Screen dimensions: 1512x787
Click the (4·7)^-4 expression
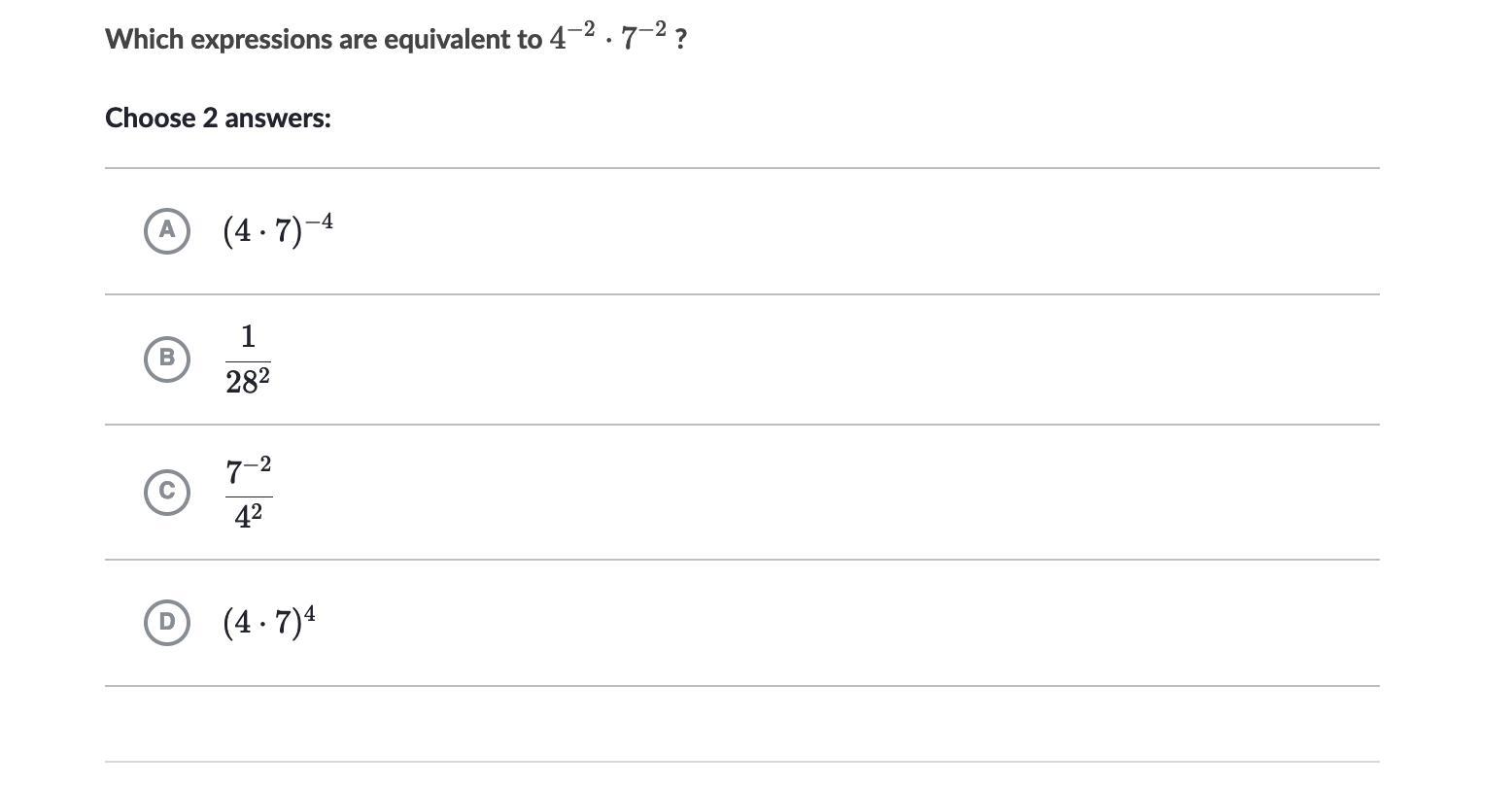(x=277, y=230)
